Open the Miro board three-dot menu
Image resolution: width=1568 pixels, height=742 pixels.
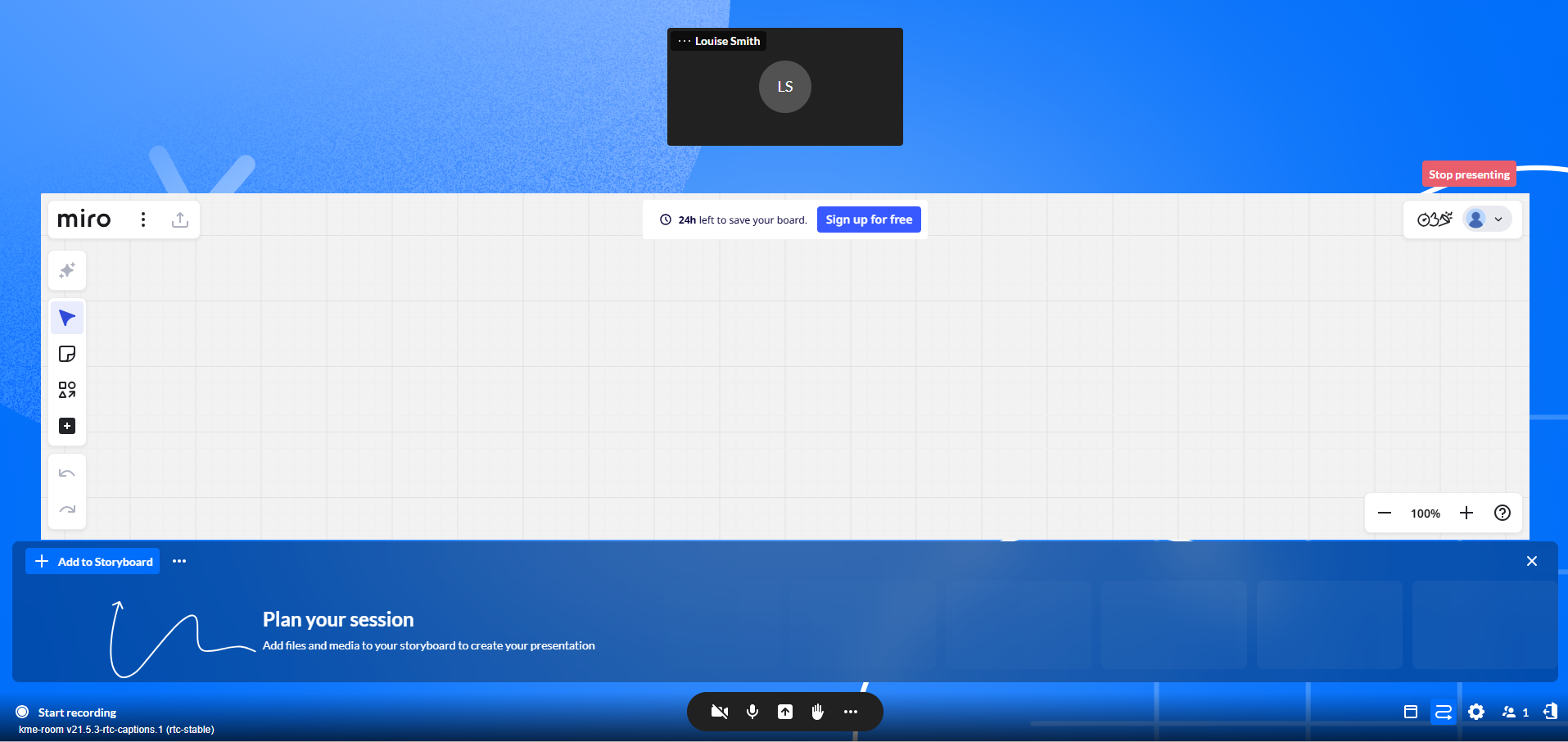click(143, 219)
